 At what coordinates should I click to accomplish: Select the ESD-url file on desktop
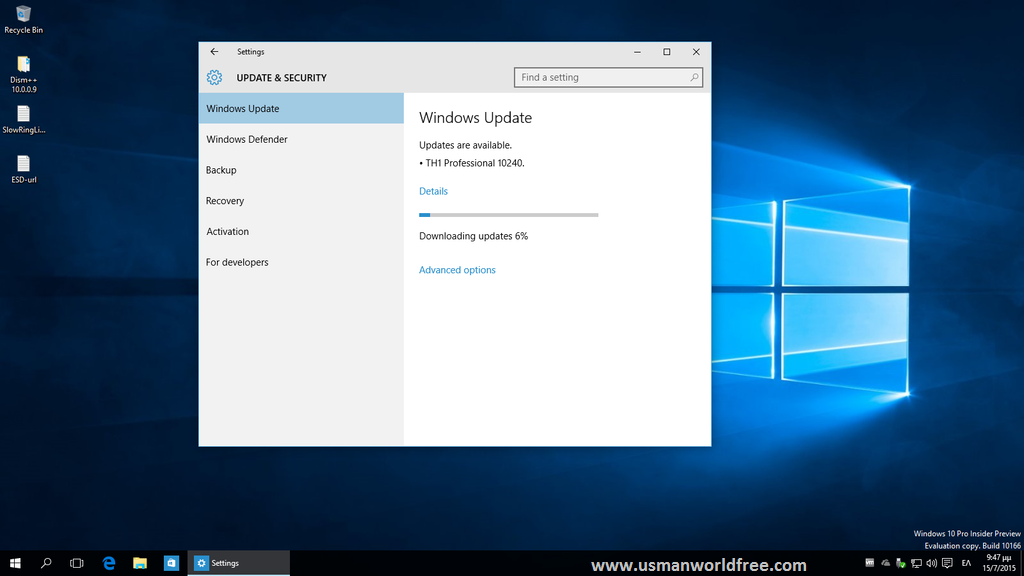pos(24,170)
